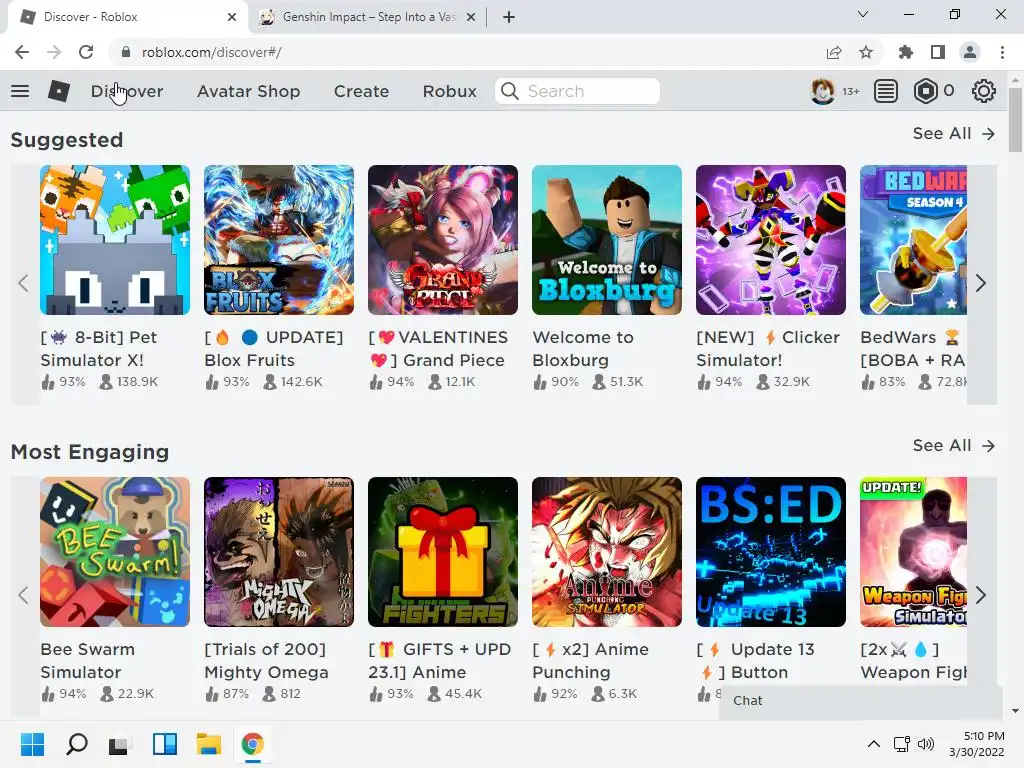Screen dimensions: 1024x768
Task: Open the hamburger navigation menu
Action: 20,91
